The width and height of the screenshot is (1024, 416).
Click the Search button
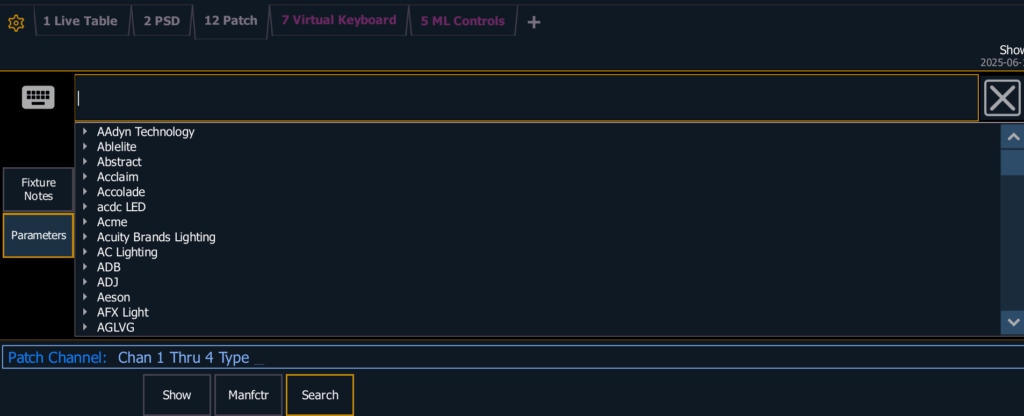(x=320, y=394)
